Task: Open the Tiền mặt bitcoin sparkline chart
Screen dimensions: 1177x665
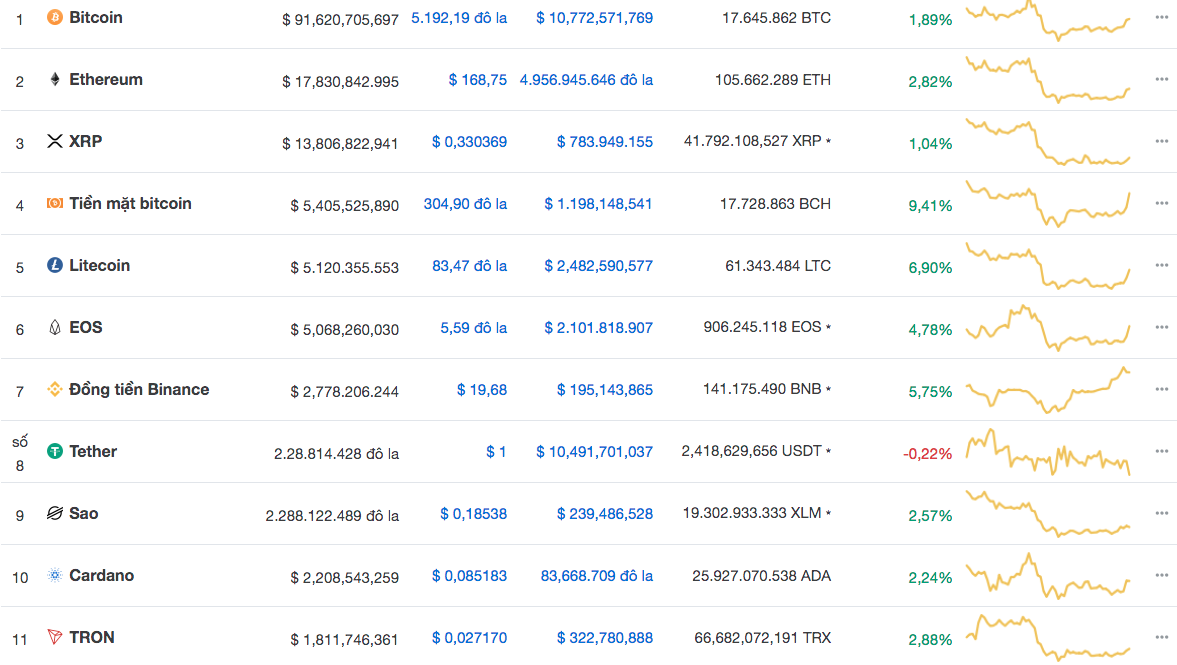Action: [1048, 203]
